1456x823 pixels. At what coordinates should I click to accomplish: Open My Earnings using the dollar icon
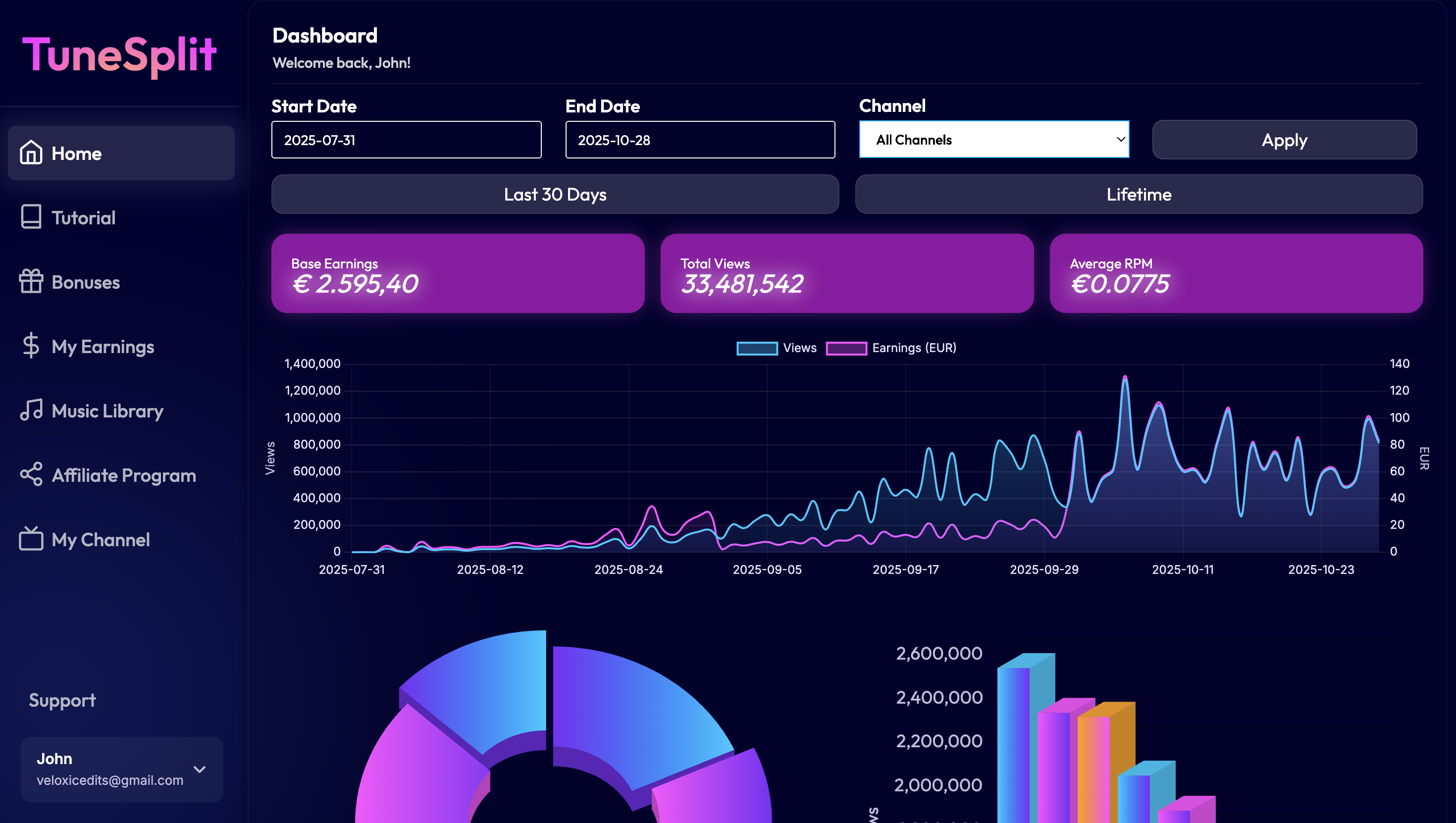pyautogui.click(x=31, y=347)
